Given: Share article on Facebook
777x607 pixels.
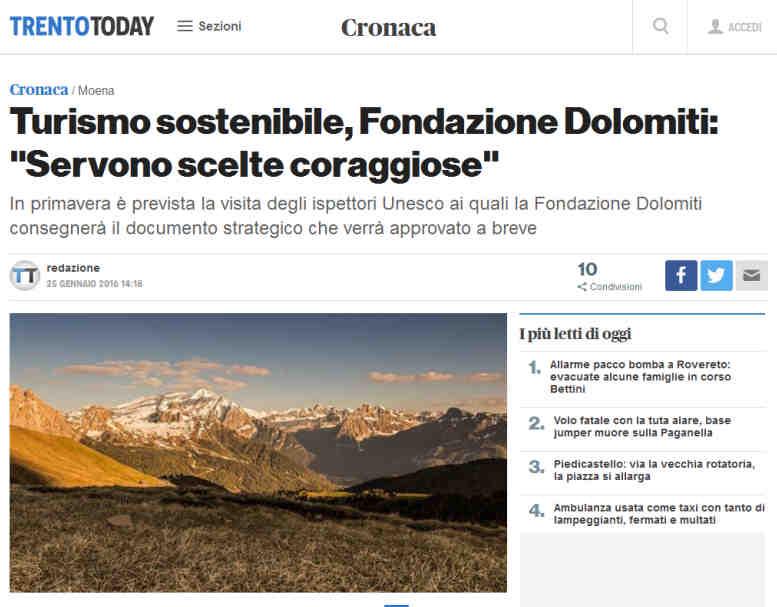Looking at the screenshot, I should pyautogui.click(x=681, y=276).
